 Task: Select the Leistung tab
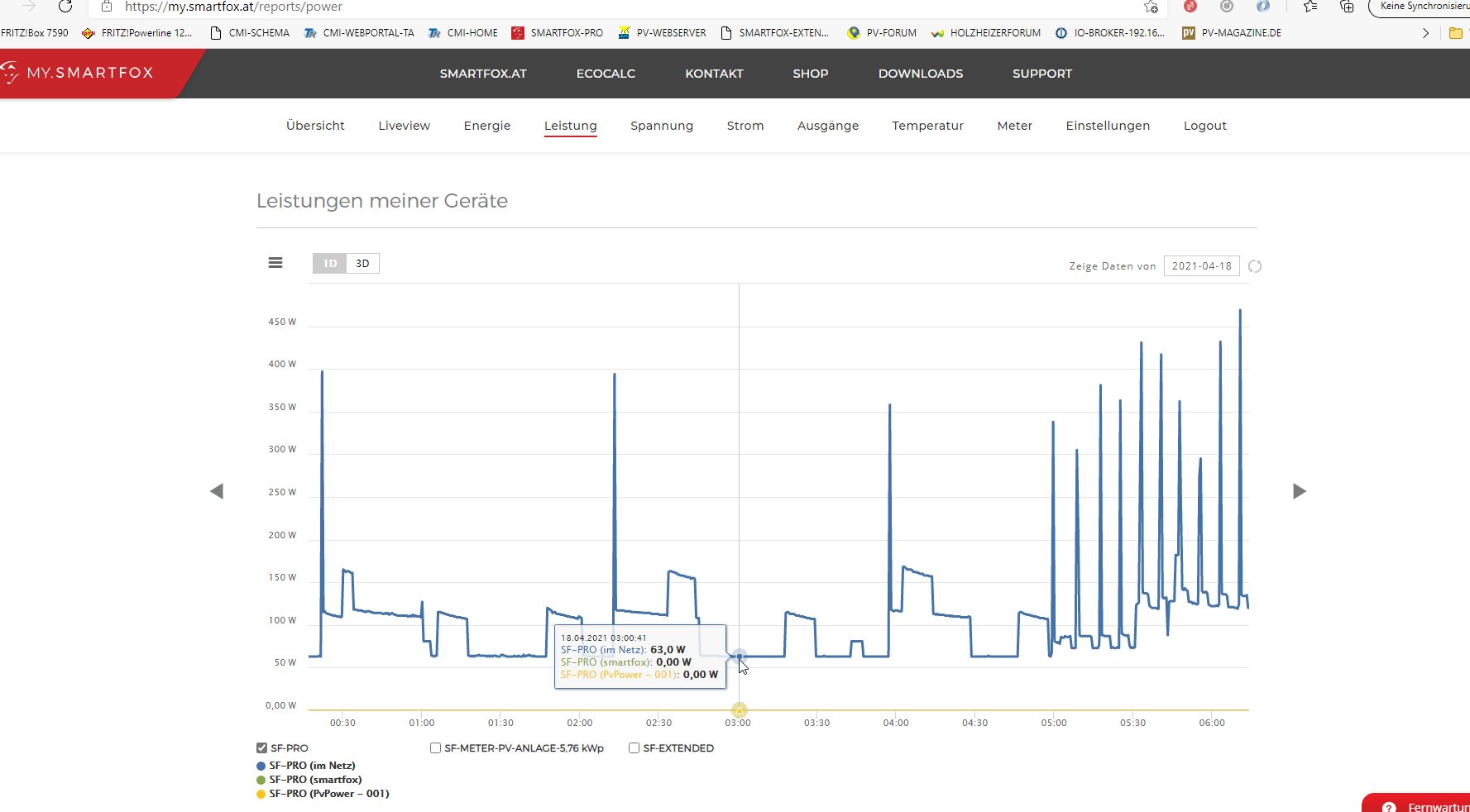[x=571, y=126]
